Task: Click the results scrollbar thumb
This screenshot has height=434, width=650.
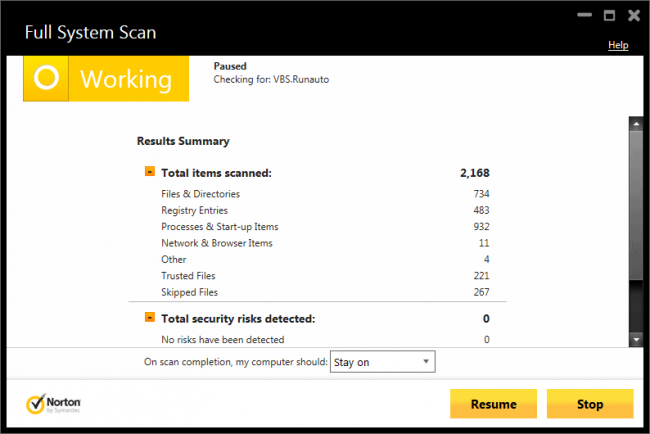Action: (x=636, y=206)
